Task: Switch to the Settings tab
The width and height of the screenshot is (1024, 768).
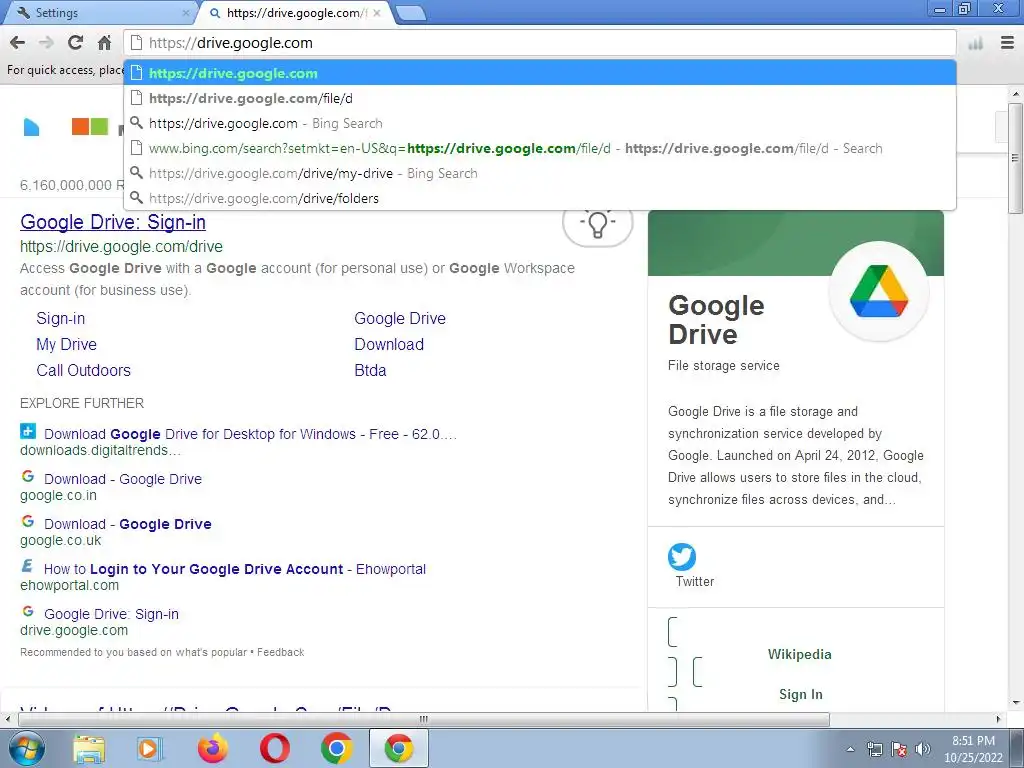Action: pos(98,12)
